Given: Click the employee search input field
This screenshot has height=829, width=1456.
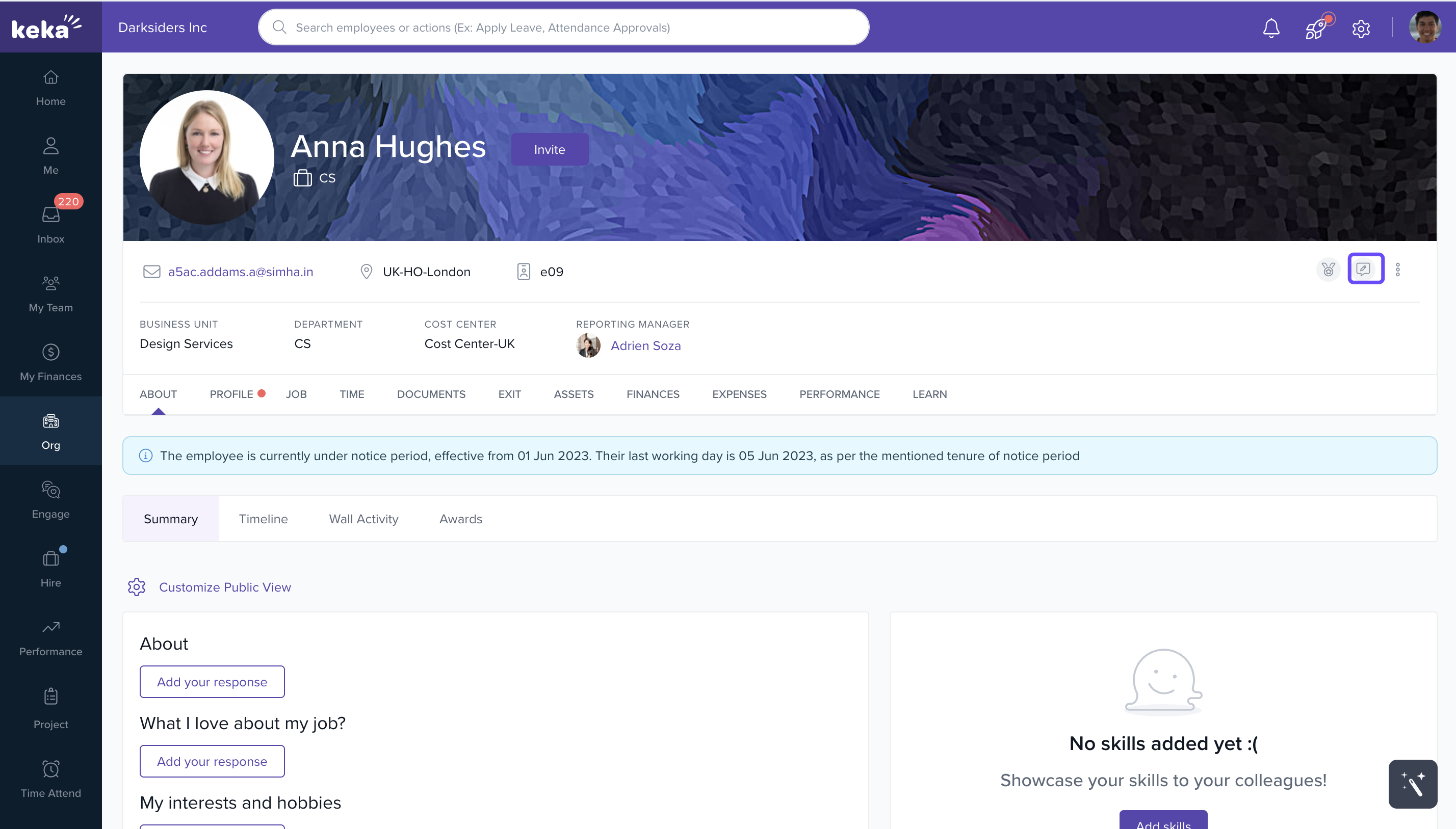Looking at the screenshot, I should click(x=563, y=28).
